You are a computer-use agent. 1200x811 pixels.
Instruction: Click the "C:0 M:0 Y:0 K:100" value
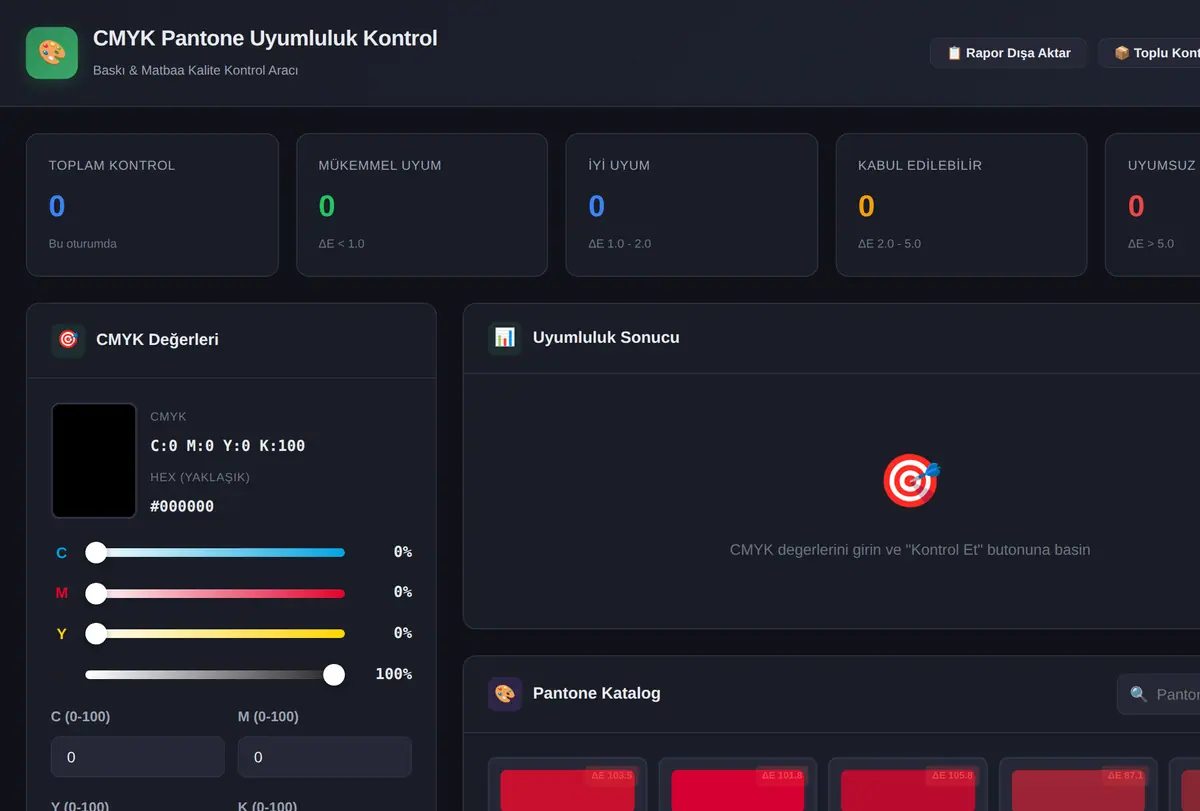228,446
